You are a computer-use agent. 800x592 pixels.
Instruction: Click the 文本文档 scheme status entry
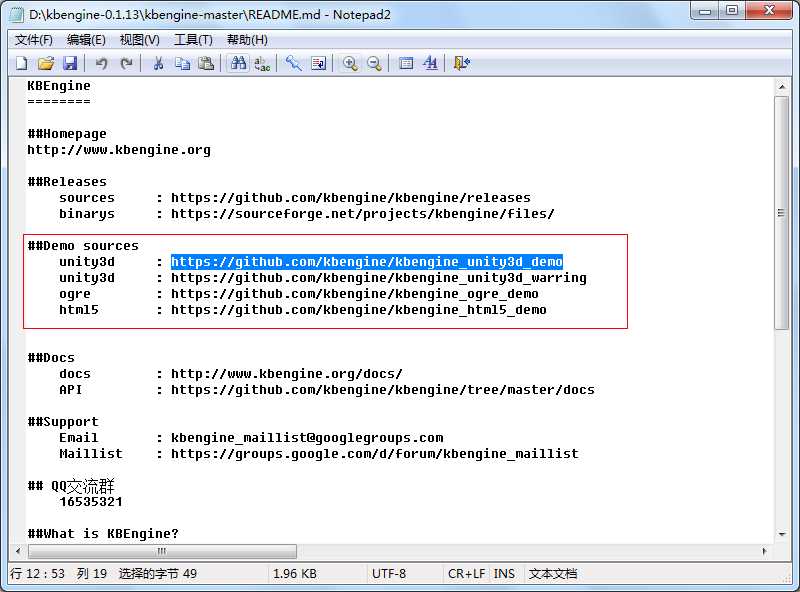coord(553,574)
